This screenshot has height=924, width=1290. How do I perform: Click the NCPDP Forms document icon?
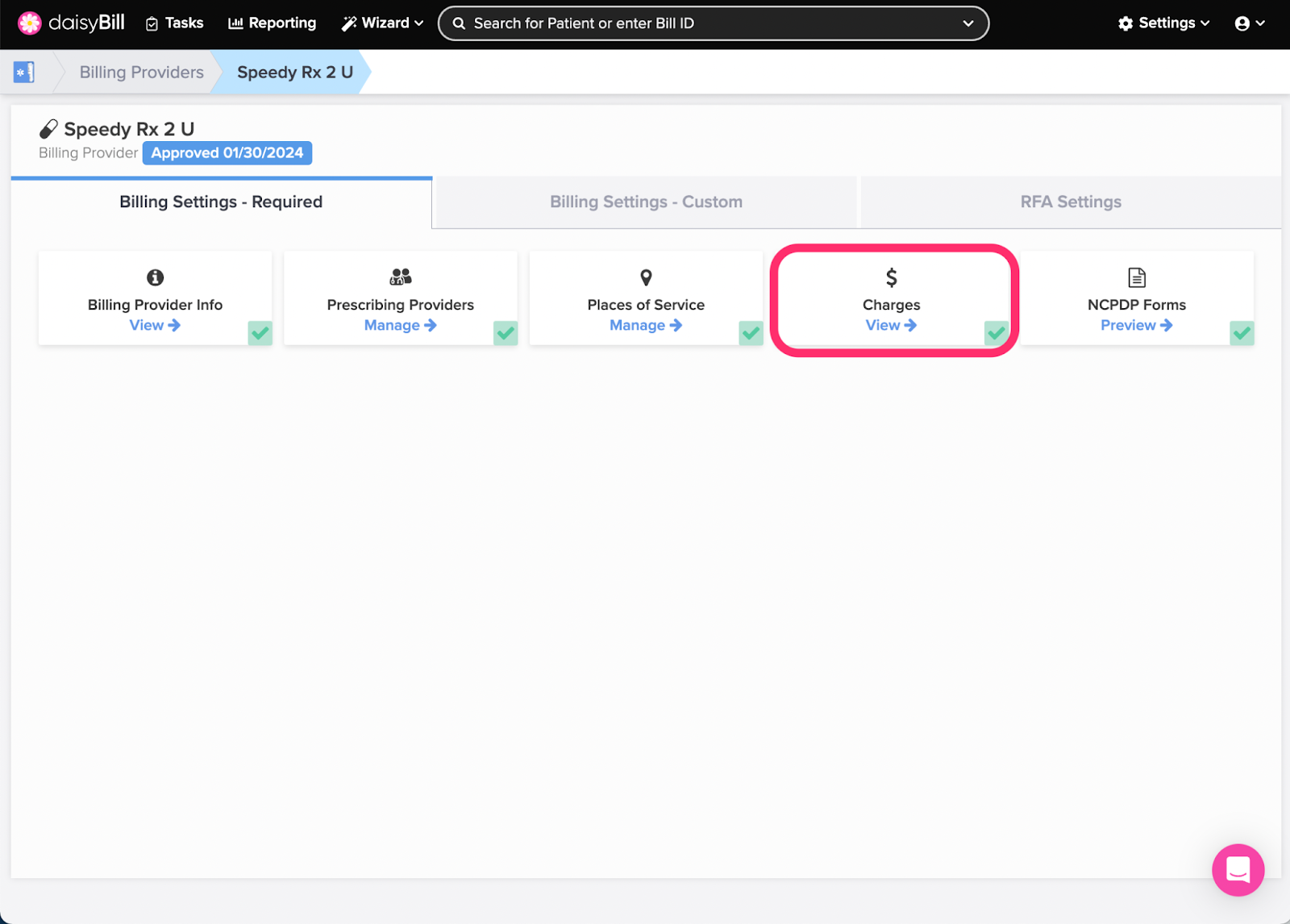tap(1137, 277)
